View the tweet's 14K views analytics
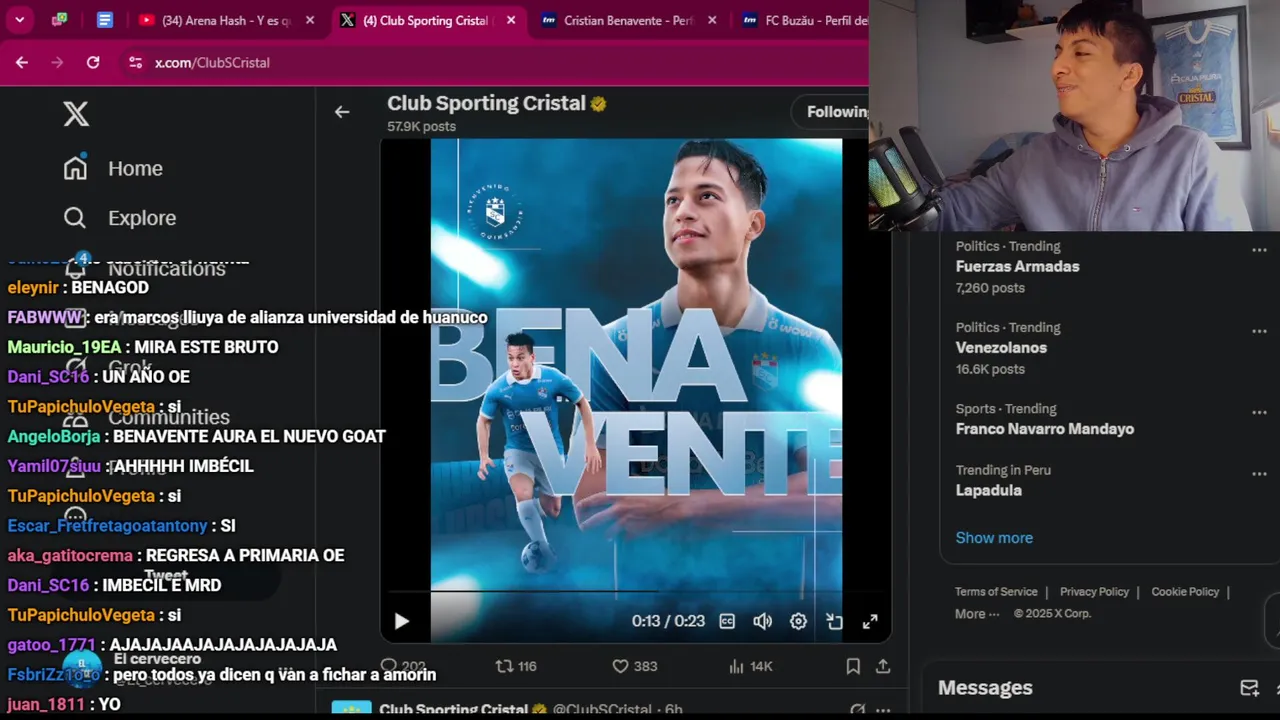 coord(750,666)
